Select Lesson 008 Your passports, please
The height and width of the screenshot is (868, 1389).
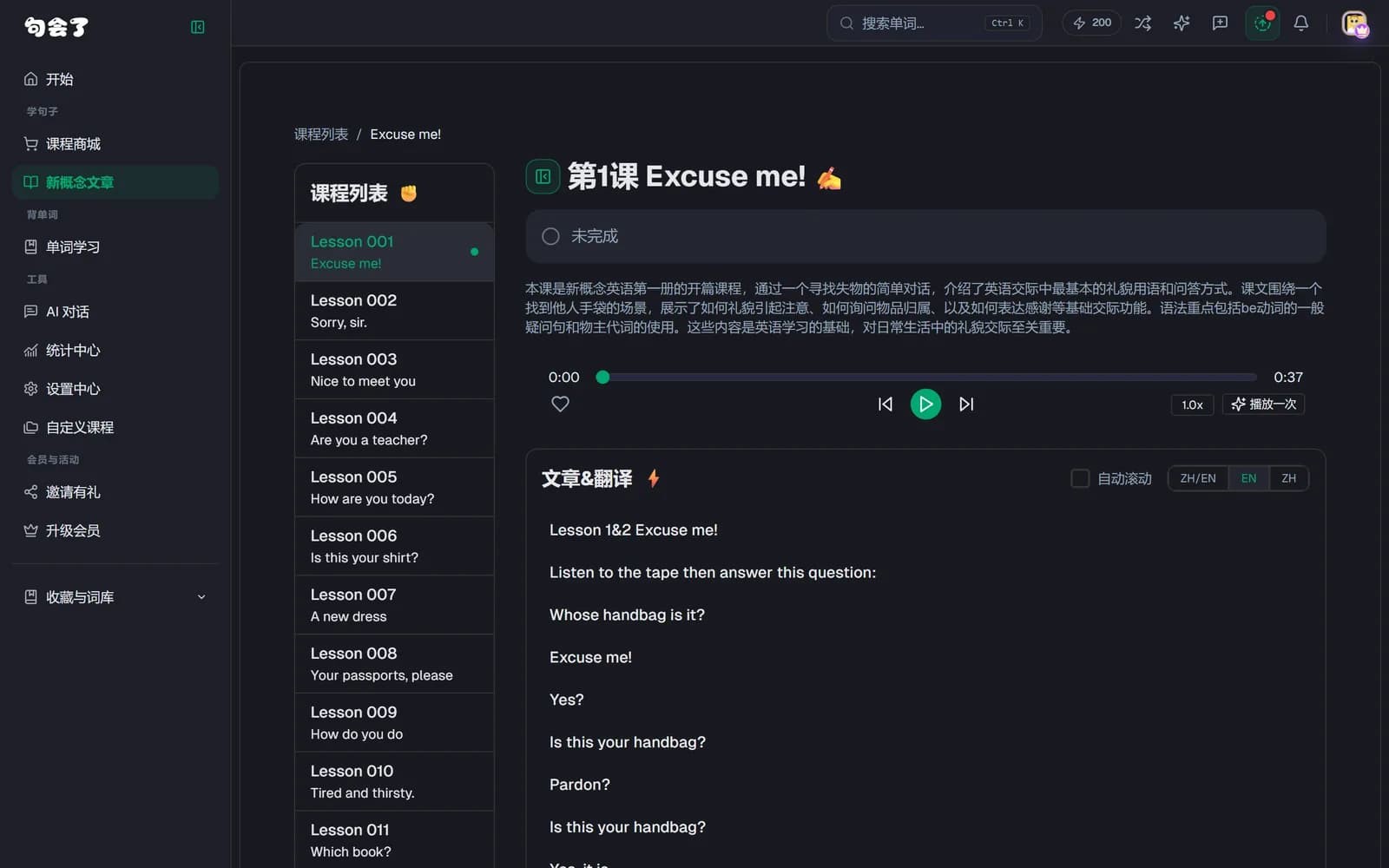pos(394,664)
